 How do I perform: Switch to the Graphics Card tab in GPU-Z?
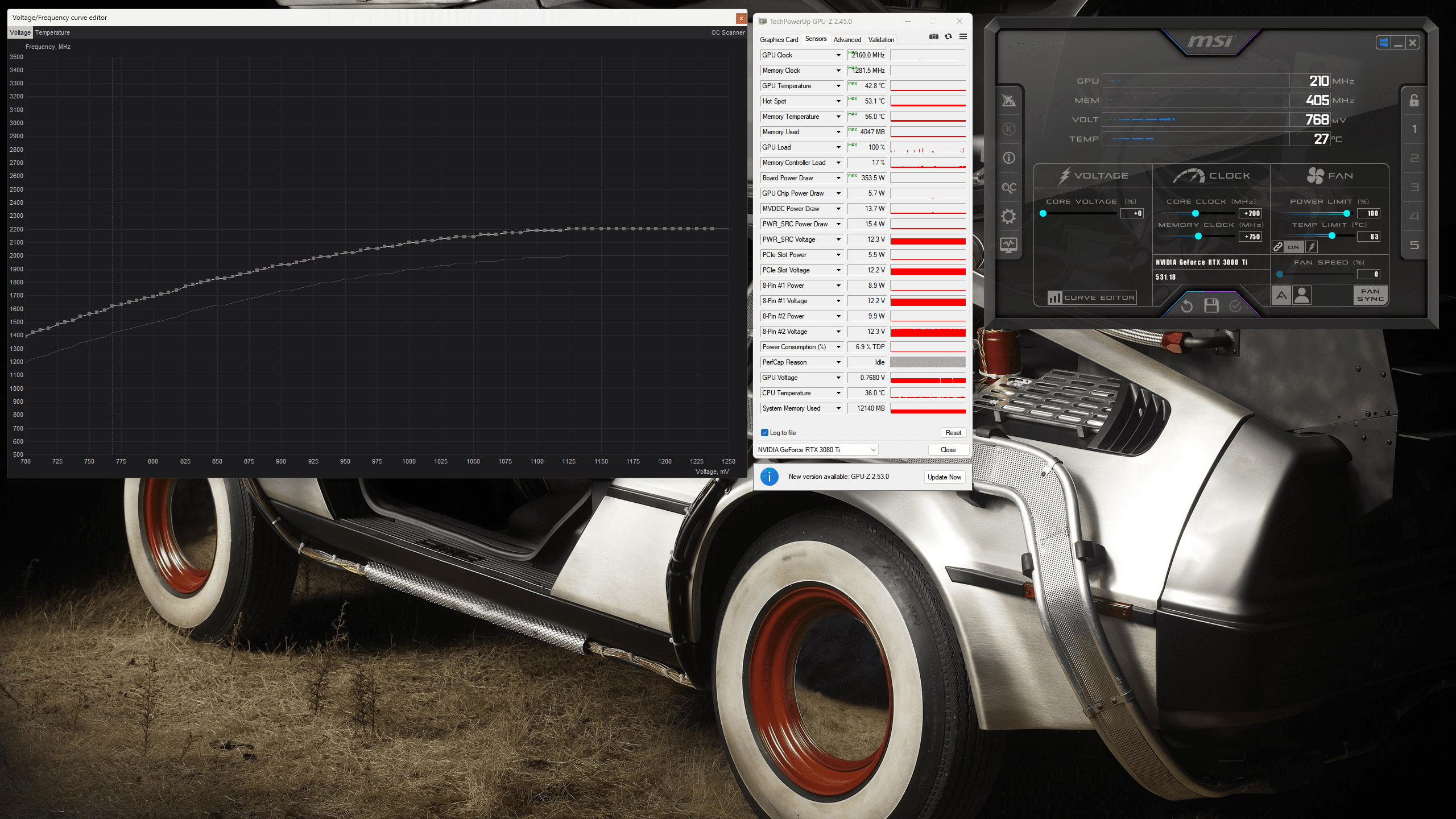pyautogui.click(x=779, y=40)
